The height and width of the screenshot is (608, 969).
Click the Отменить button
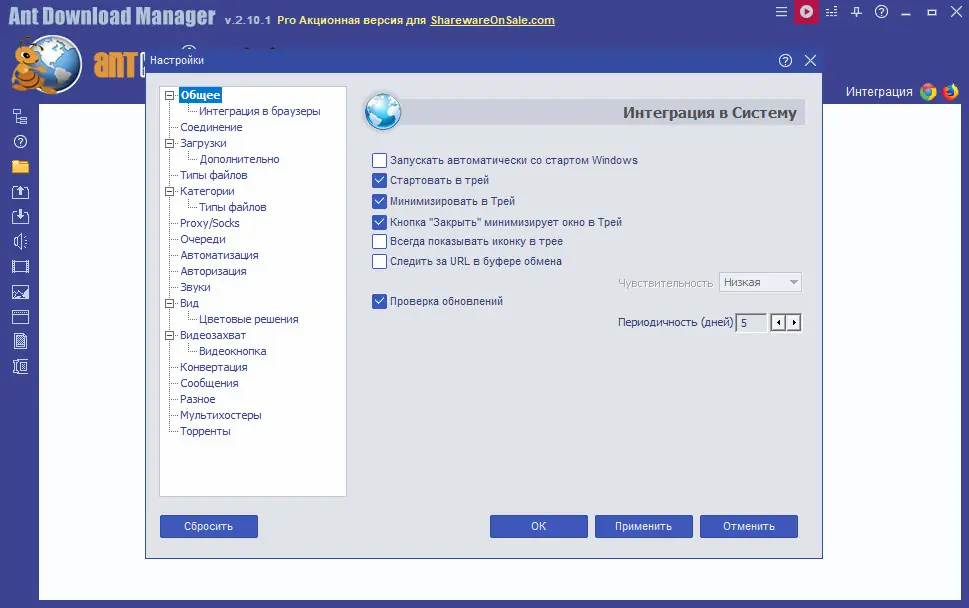tap(749, 526)
